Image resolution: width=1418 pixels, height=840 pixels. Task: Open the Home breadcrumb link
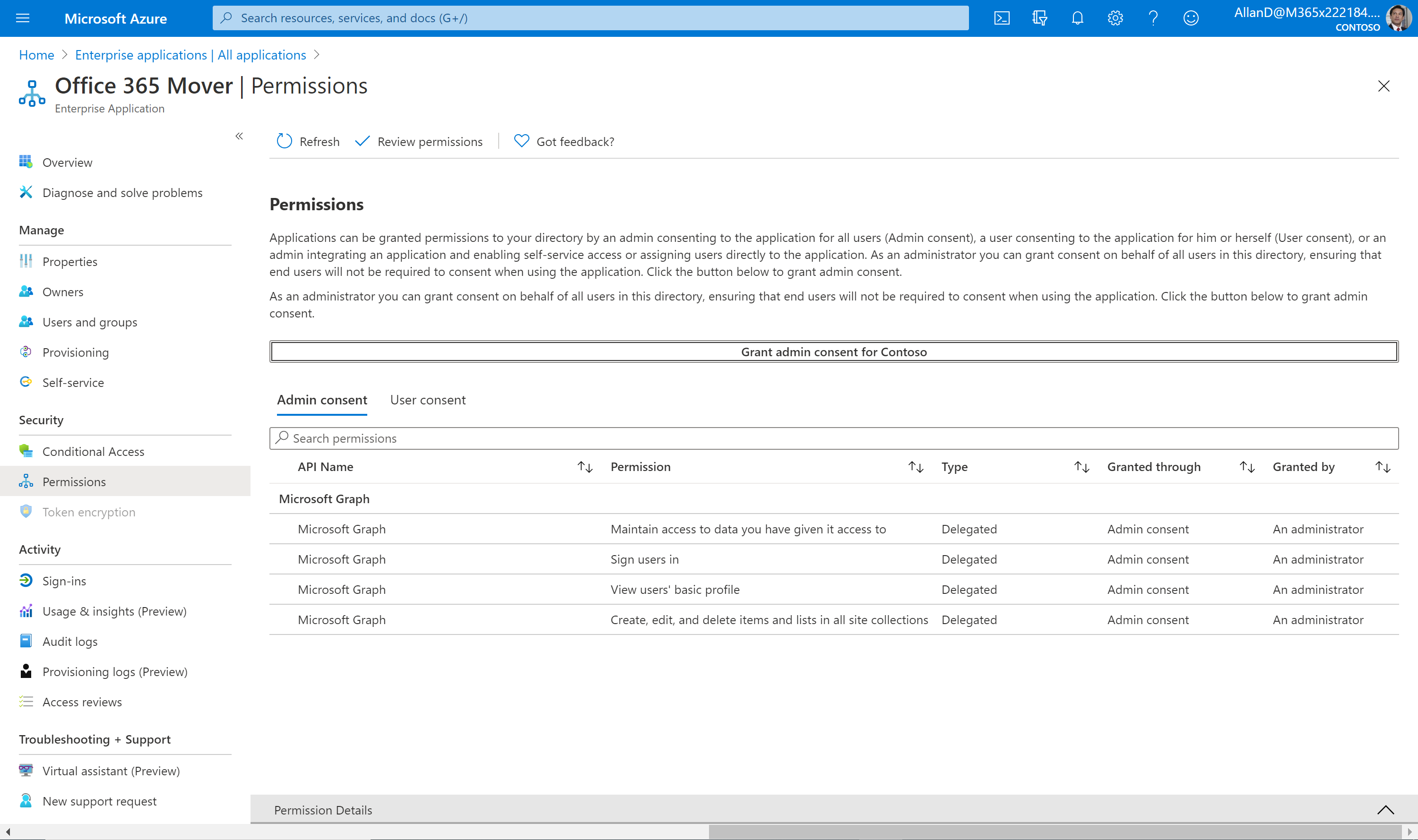click(35, 54)
